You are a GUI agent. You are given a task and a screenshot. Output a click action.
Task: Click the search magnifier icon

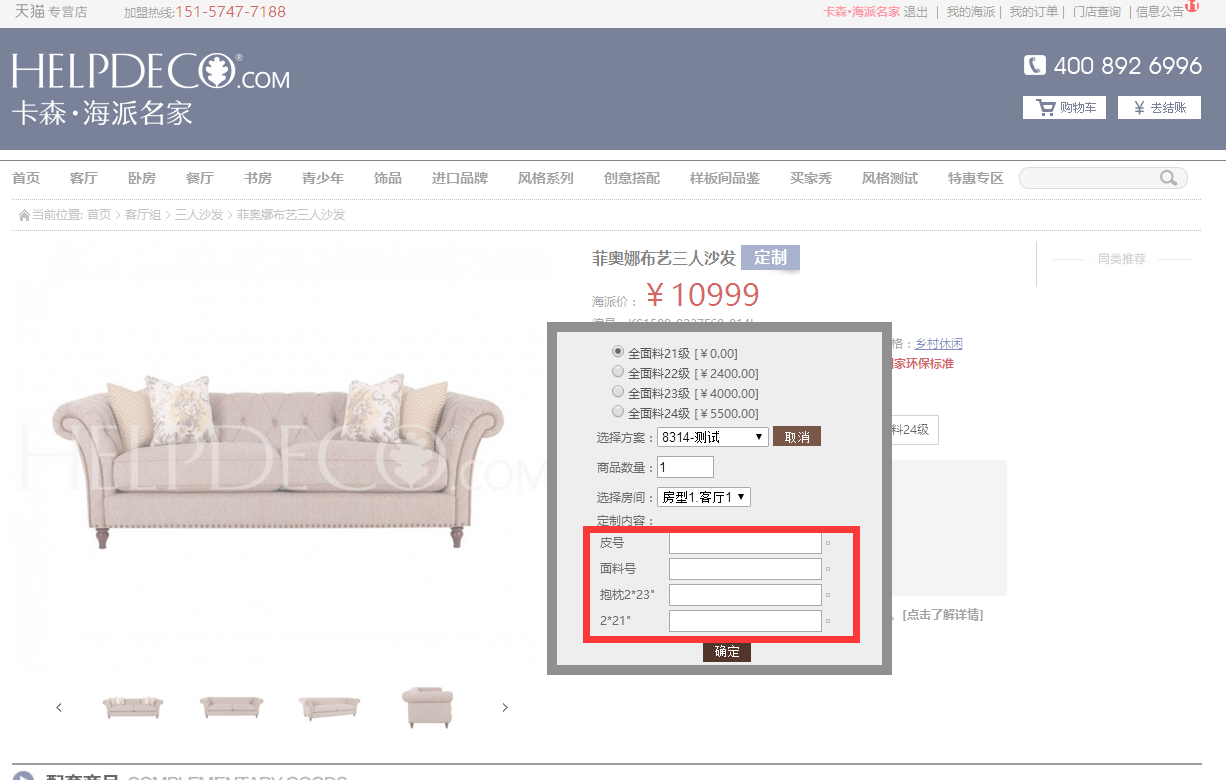[x=1168, y=178]
